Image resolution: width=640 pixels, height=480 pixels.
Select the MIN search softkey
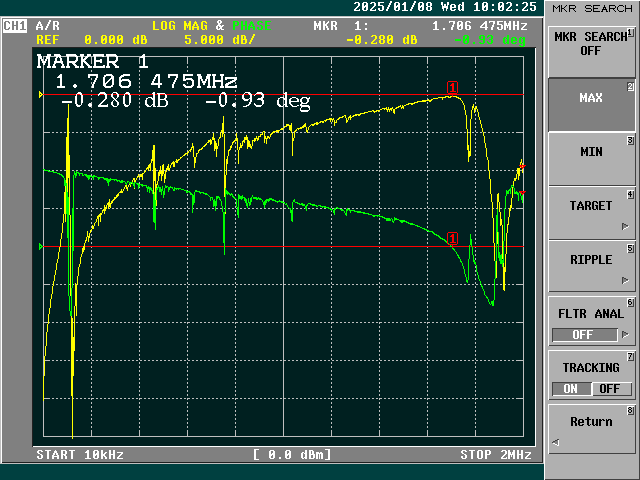590,152
